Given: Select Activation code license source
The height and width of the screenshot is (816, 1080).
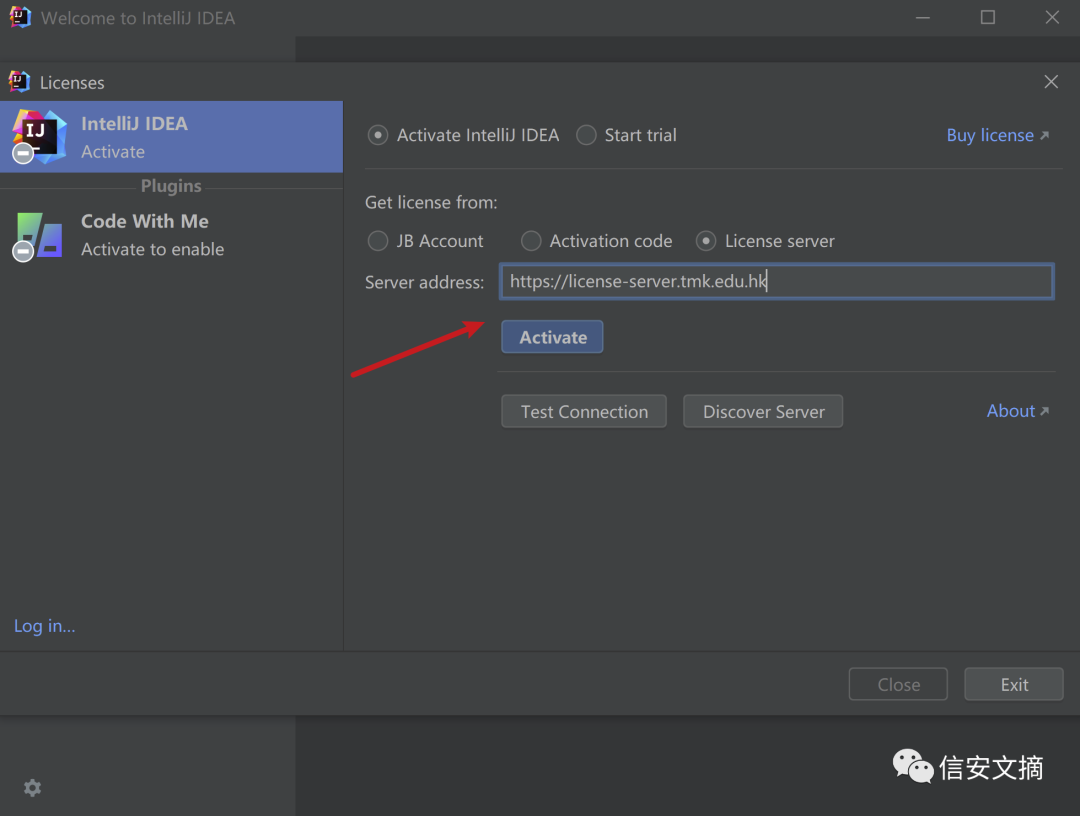Looking at the screenshot, I should click(596, 241).
